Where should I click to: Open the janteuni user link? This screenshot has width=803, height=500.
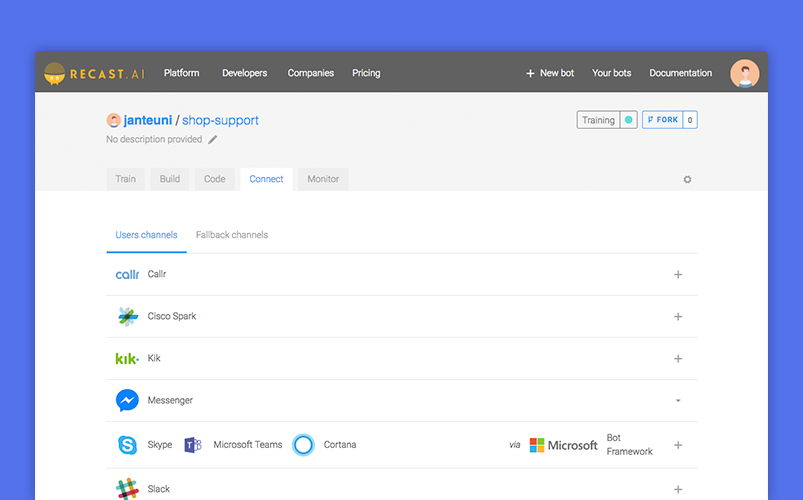coord(147,120)
